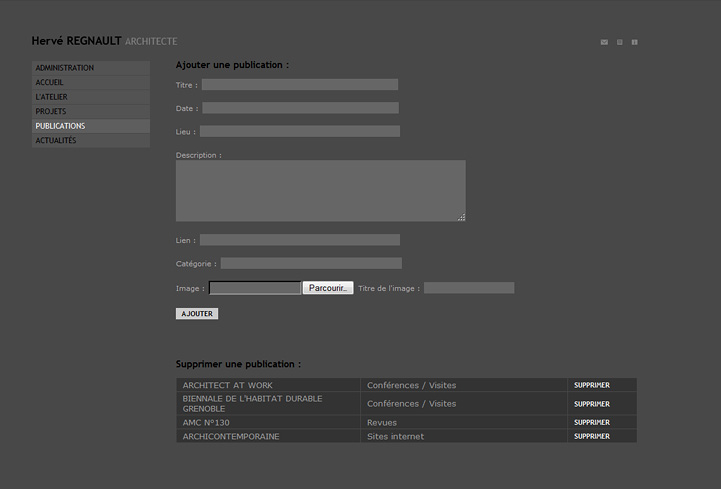Click SUPPRIMER for BIENNALE DE L'HABITAT DURABLE

[x=592, y=404]
